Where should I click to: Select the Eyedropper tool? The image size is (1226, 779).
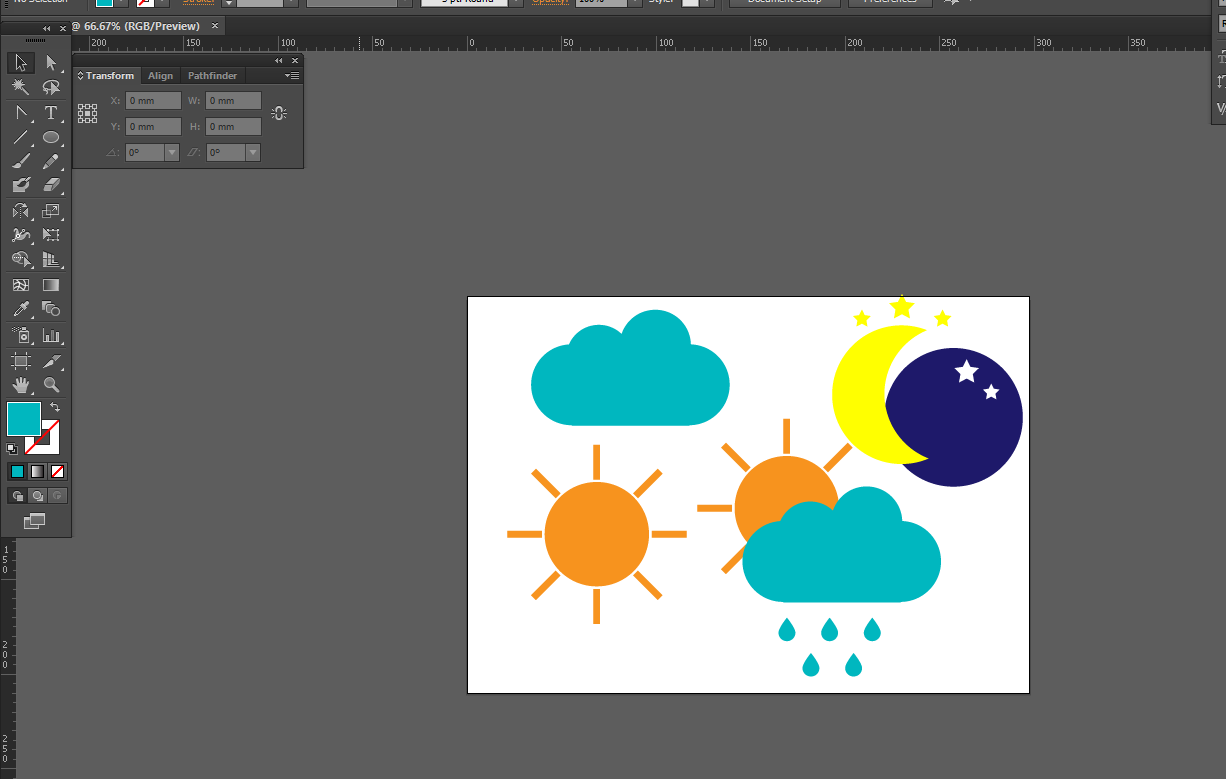[x=21, y=309]
